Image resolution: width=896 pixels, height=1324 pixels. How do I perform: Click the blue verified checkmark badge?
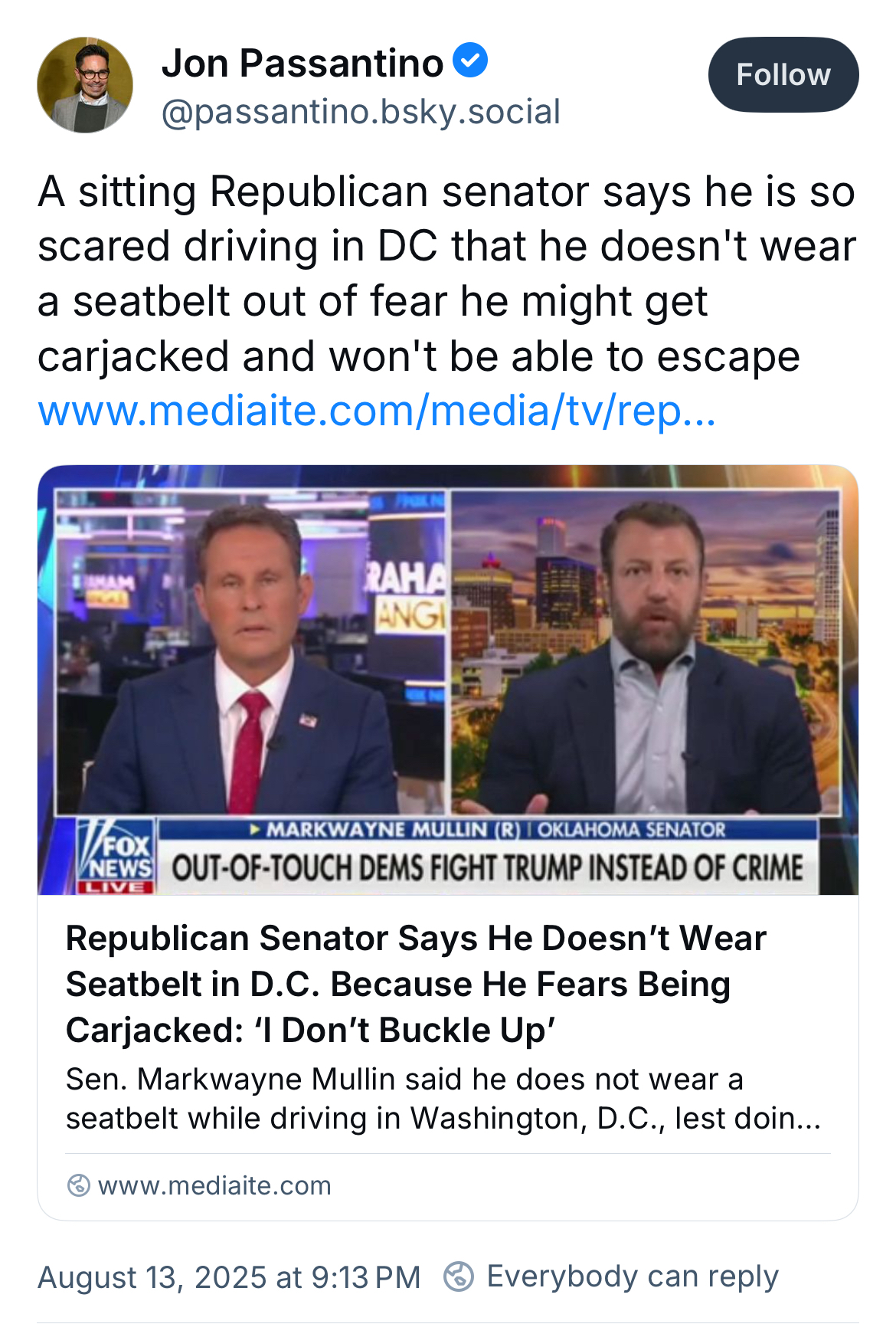click(470, 61)
